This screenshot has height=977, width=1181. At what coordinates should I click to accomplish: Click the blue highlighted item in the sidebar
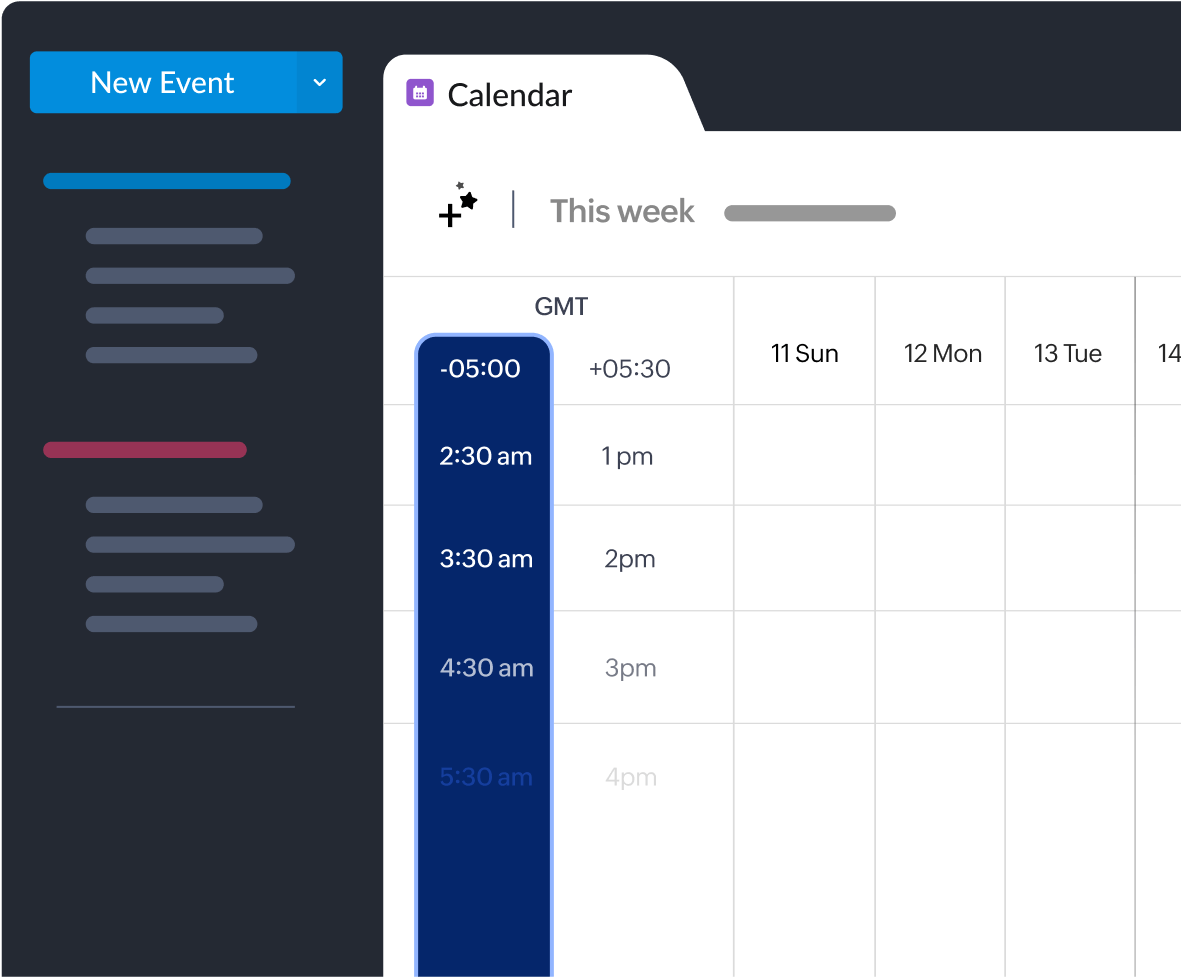click(166, 181)
